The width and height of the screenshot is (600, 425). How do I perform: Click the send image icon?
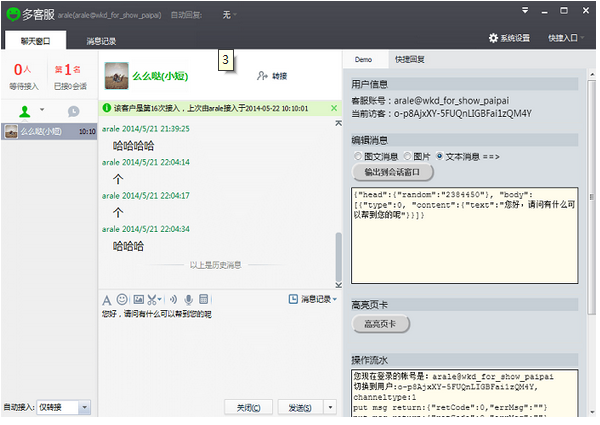(x=137, y=299)
